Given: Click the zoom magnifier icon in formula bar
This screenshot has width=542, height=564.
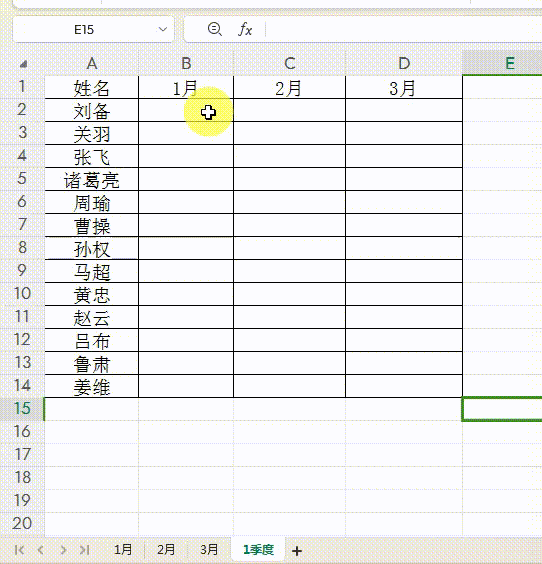Looking at the screenshot, I should [x=214, y=29].
